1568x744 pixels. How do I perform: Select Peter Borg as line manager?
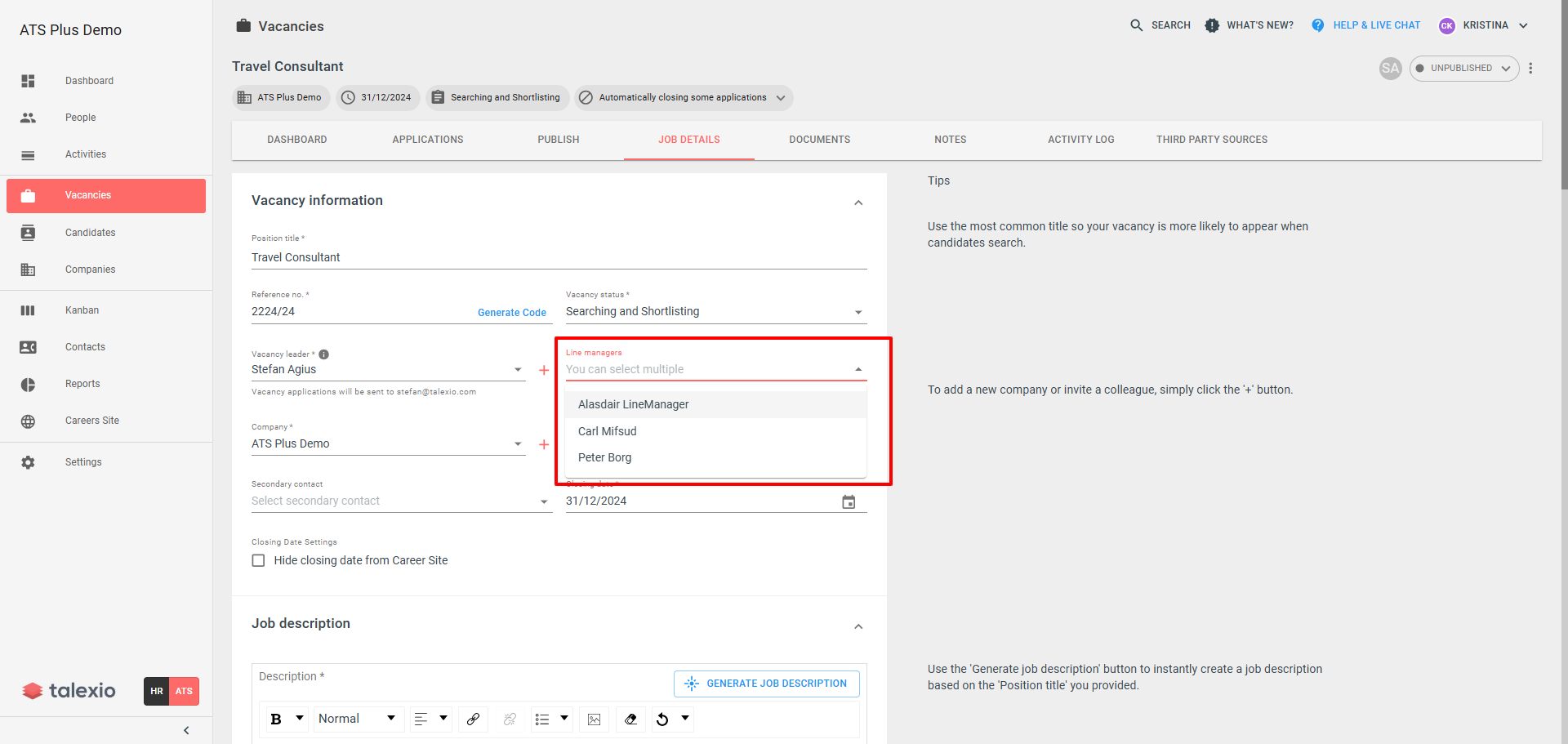click(x=716, y=457)
